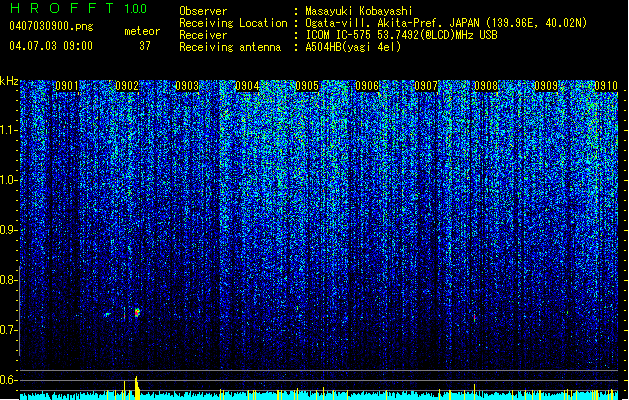Click observer name Masayuki Kobayashi

359,11
